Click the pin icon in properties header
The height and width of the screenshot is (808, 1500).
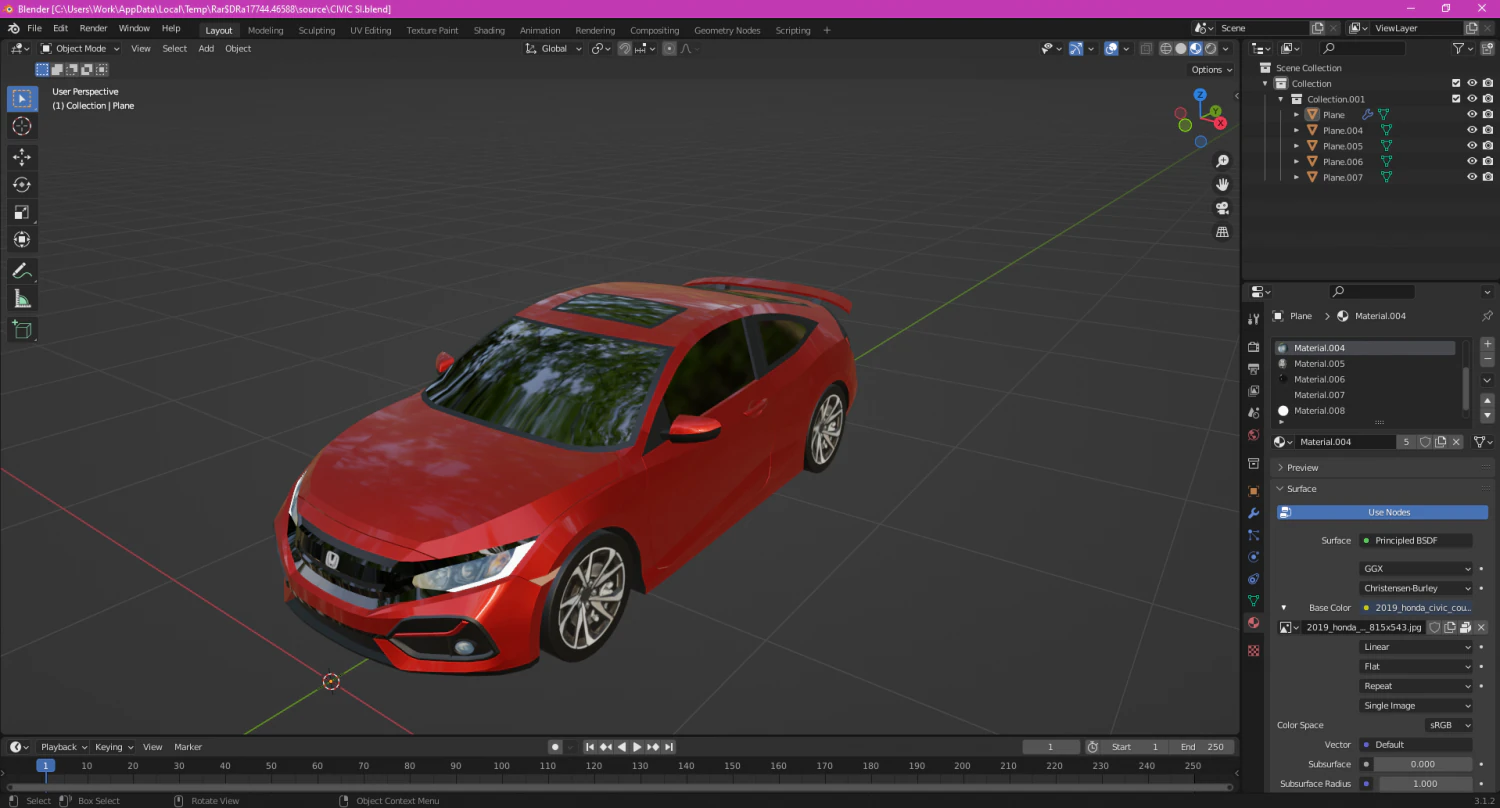[x=1487, y=316]
